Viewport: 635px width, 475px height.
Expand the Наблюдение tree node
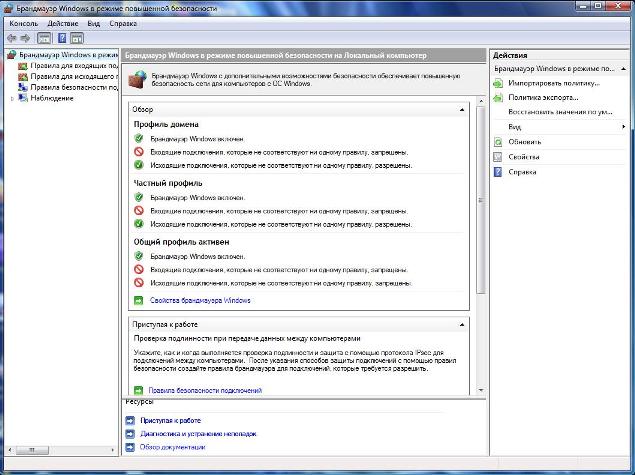click(x=12, y=98)
